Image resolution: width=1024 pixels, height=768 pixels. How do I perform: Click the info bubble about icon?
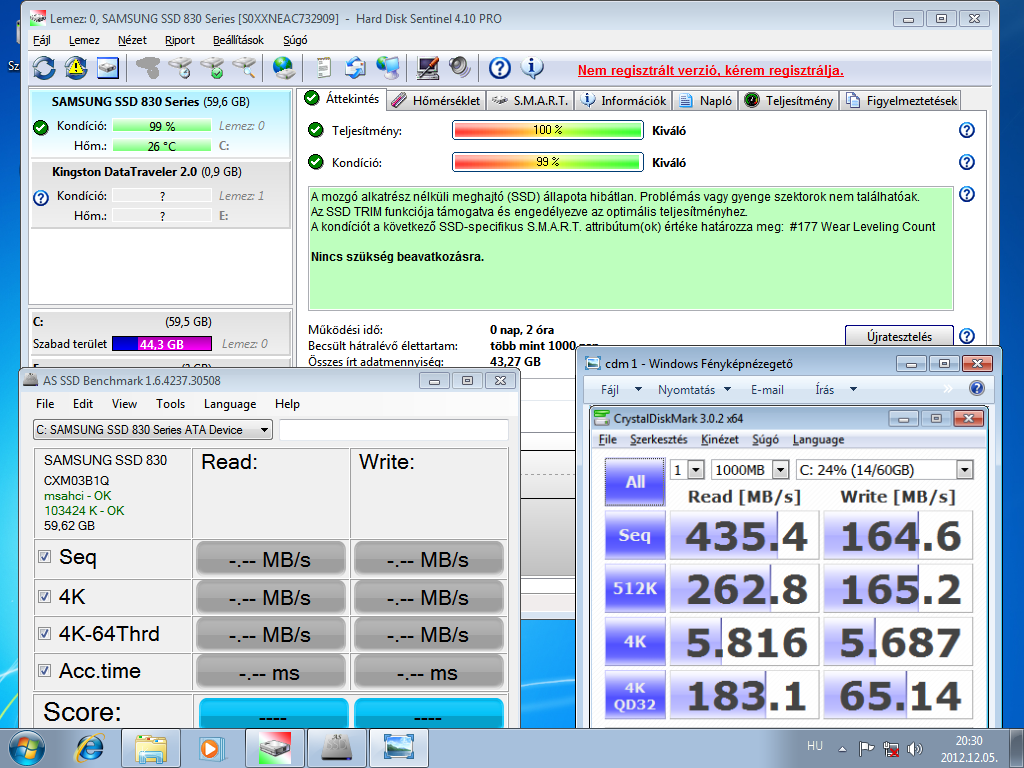click(532, 68)
